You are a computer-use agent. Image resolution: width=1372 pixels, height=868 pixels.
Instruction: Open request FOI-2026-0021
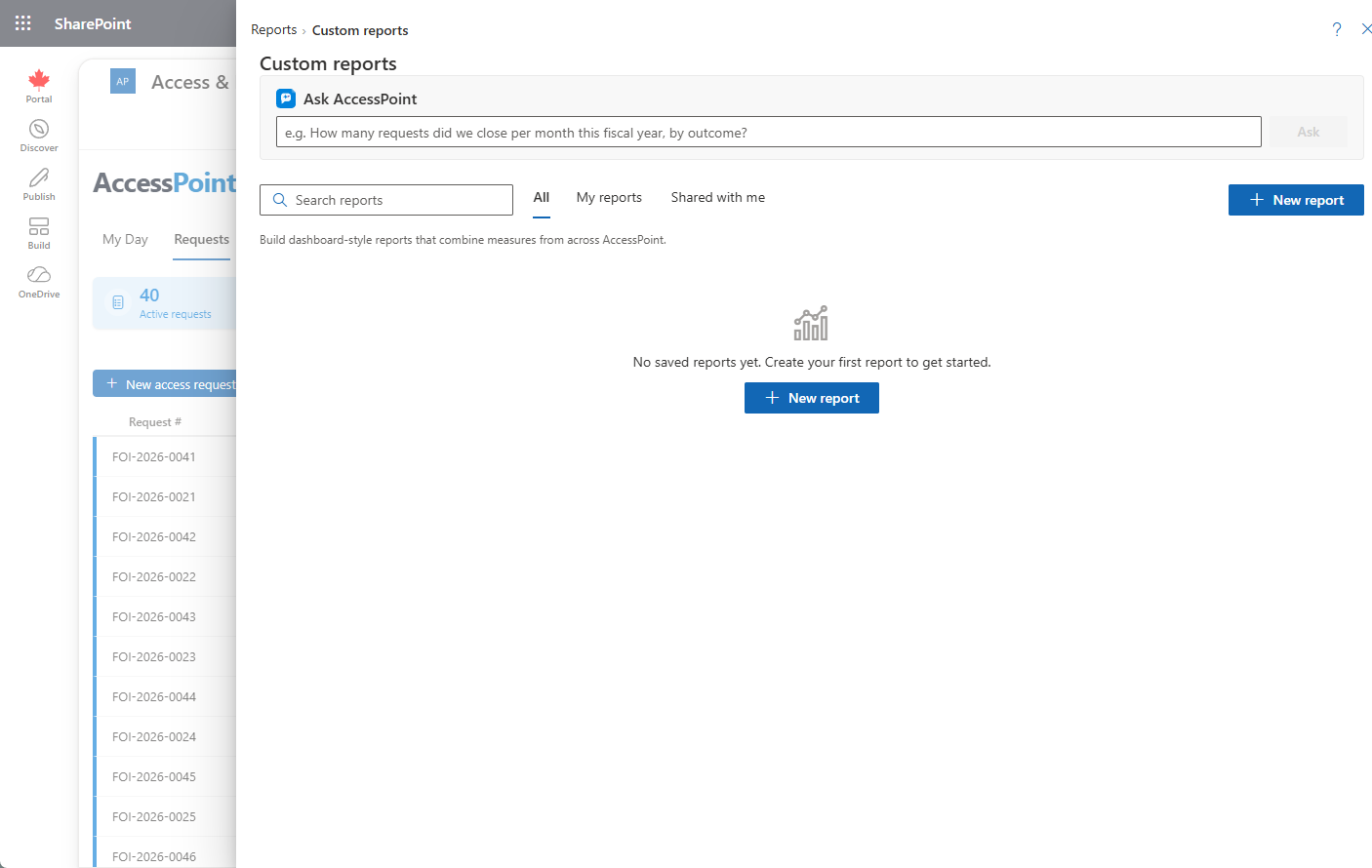[x=154, y=497]
